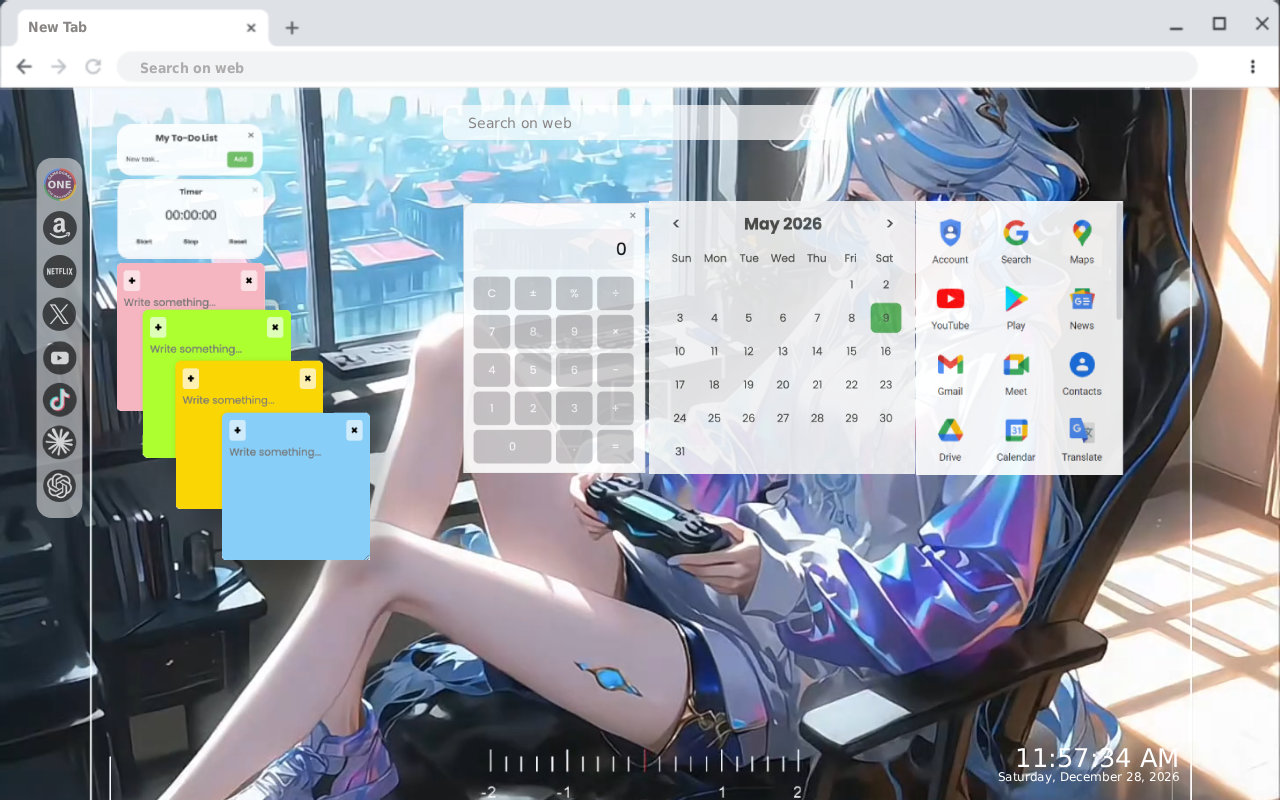The height and width of the screenshot is (800, 1280).
Task: Open Google News from the apps panel
Action: click(x=1081, y=307)
